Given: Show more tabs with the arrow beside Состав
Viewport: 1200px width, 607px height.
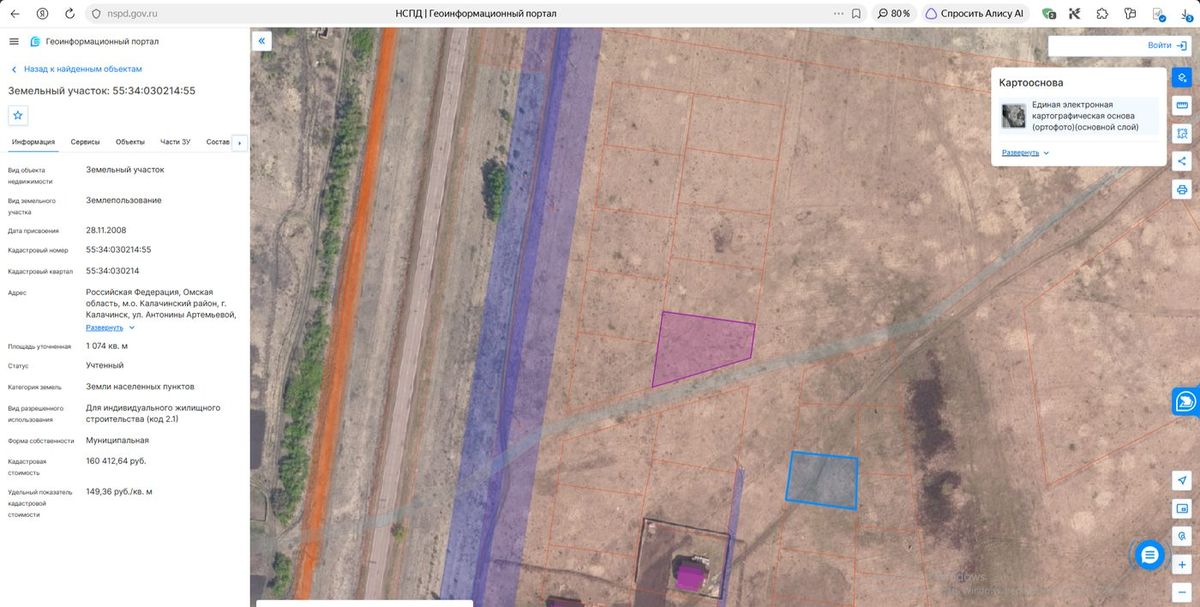Looking at the screenshot, I should 239,143.
